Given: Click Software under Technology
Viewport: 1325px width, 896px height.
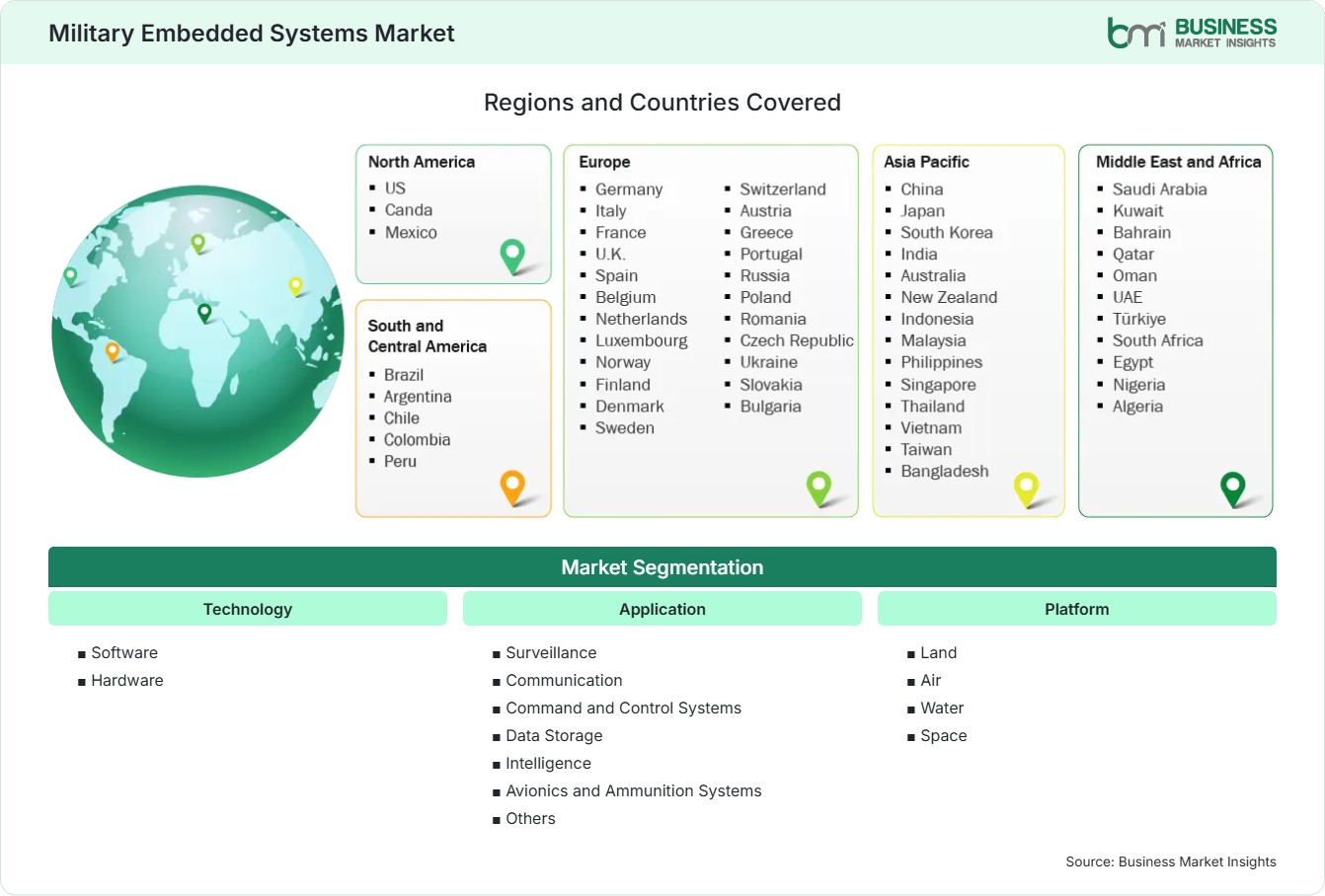Looking at the screenshot, I should (124, 653).
